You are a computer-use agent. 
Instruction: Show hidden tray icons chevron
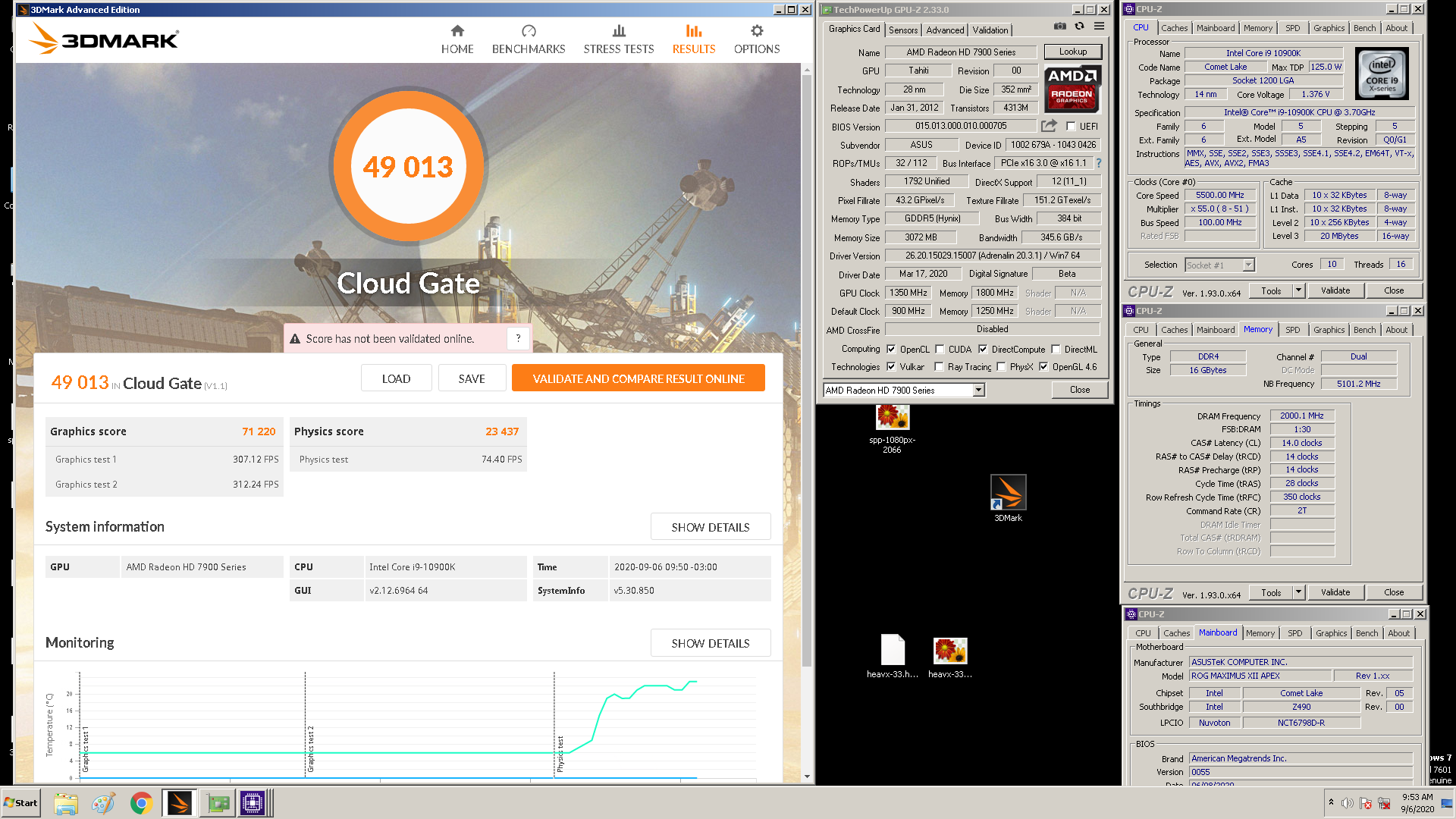click(x=1331, y=802)
